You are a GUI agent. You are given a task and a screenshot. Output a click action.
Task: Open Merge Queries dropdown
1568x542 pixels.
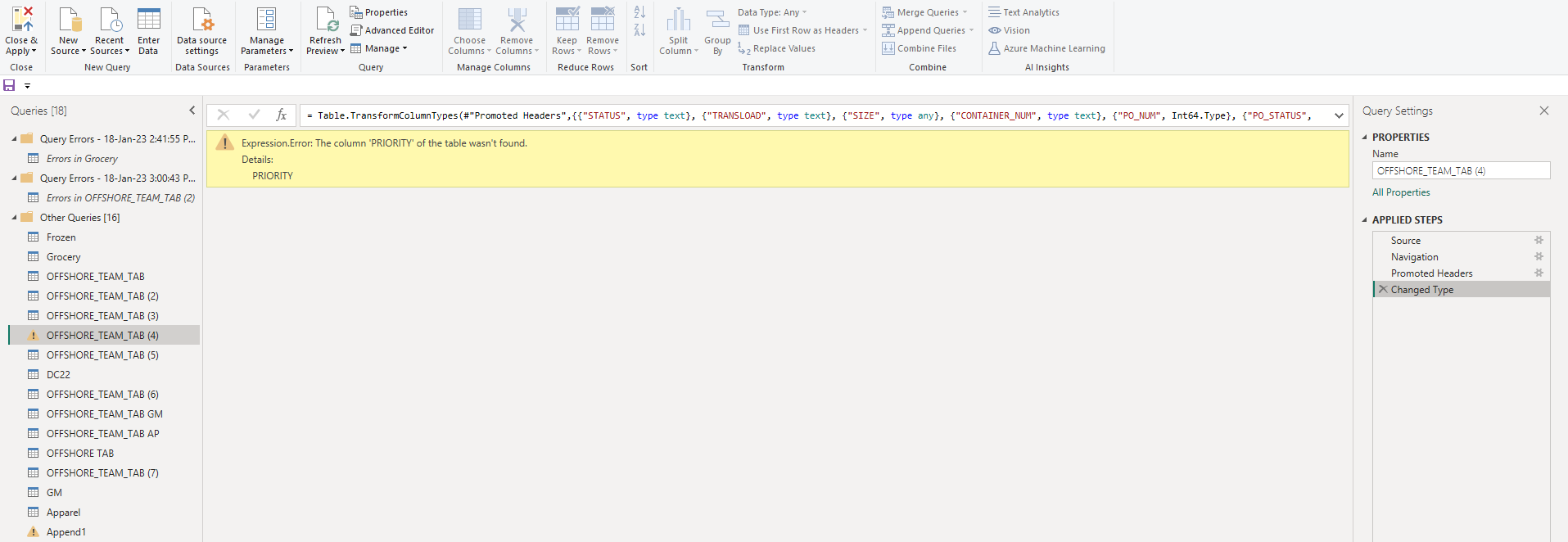pyautogui.click(x=924, y=12)
